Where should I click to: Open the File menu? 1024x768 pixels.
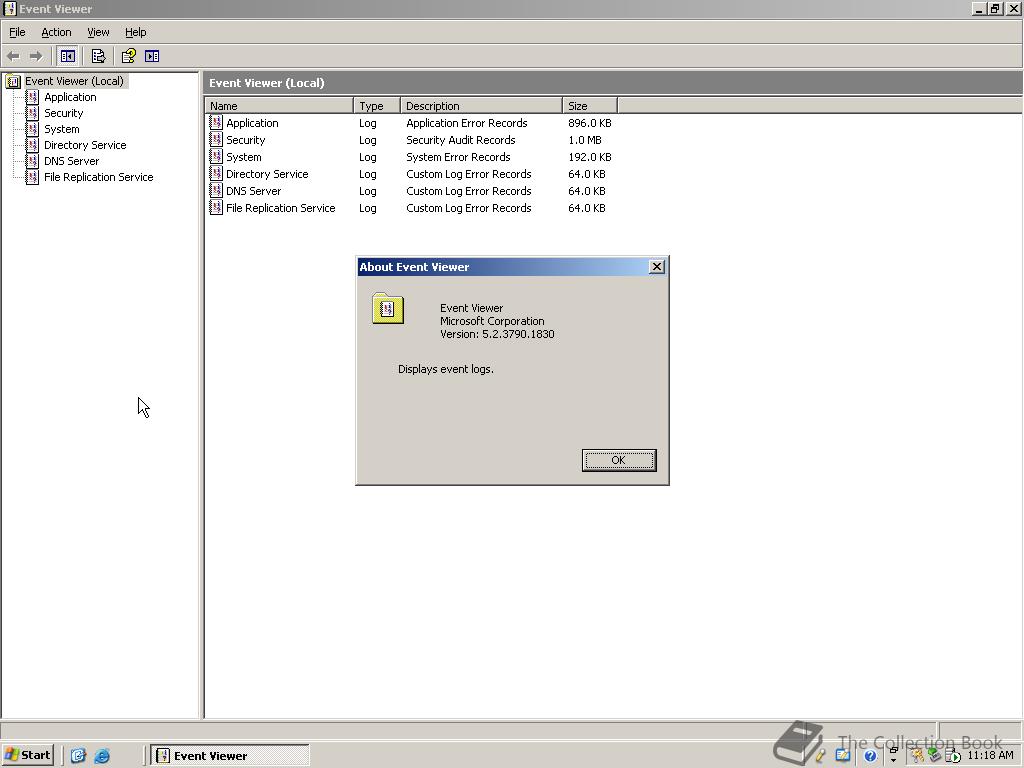(x=17, y=32)
